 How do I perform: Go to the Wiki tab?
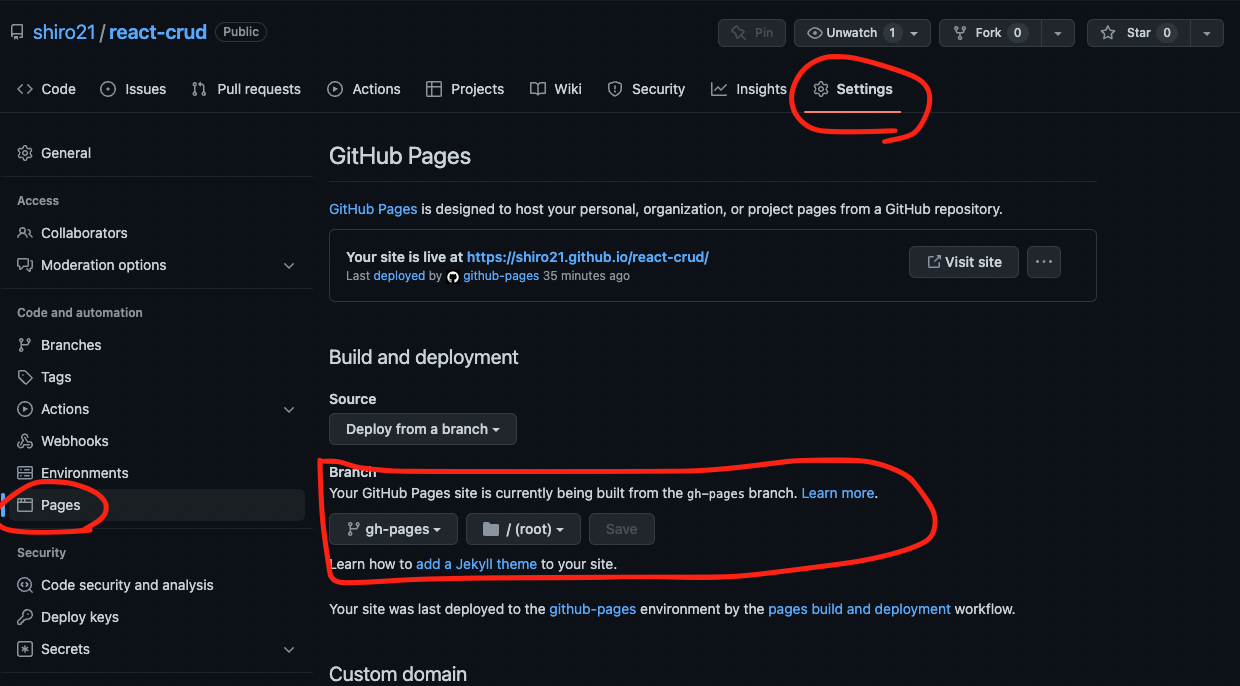[556, 89]
